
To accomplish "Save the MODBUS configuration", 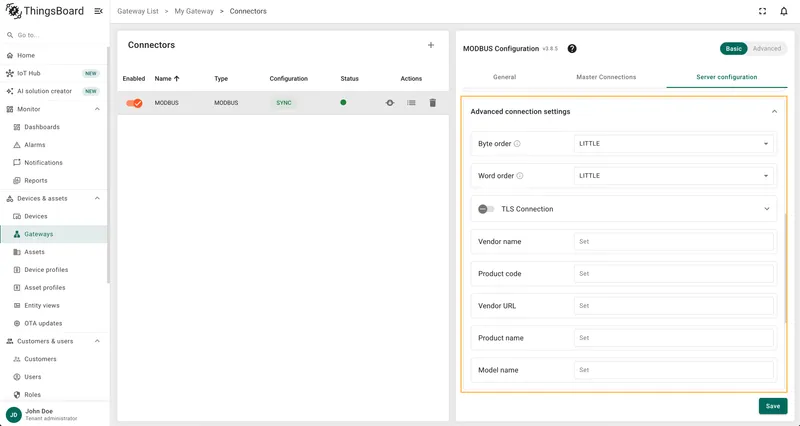I will [773, 406].
